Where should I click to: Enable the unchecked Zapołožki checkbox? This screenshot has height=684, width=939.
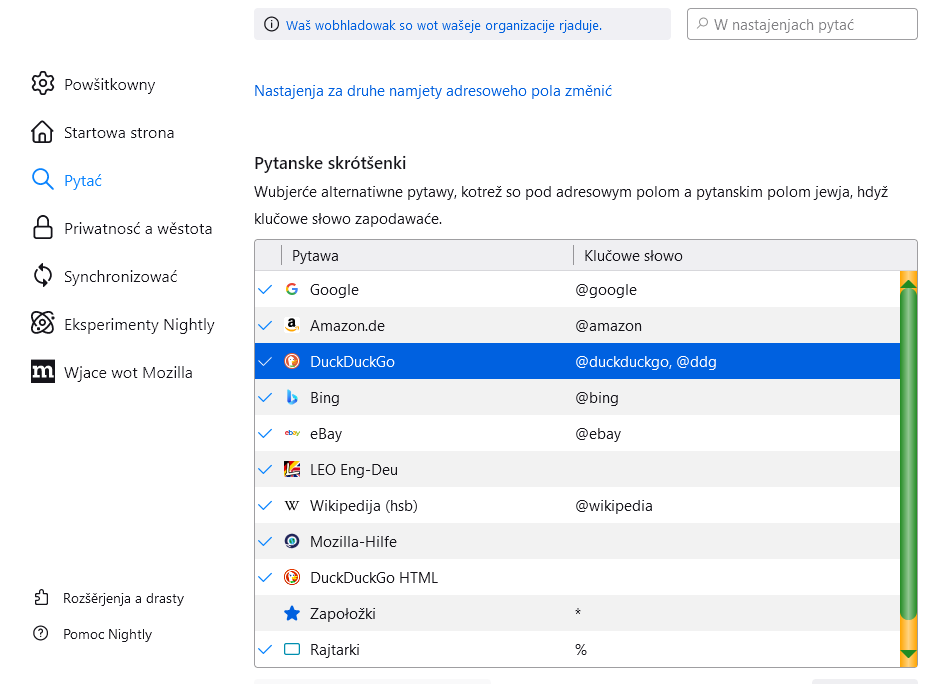pos(265,614)
